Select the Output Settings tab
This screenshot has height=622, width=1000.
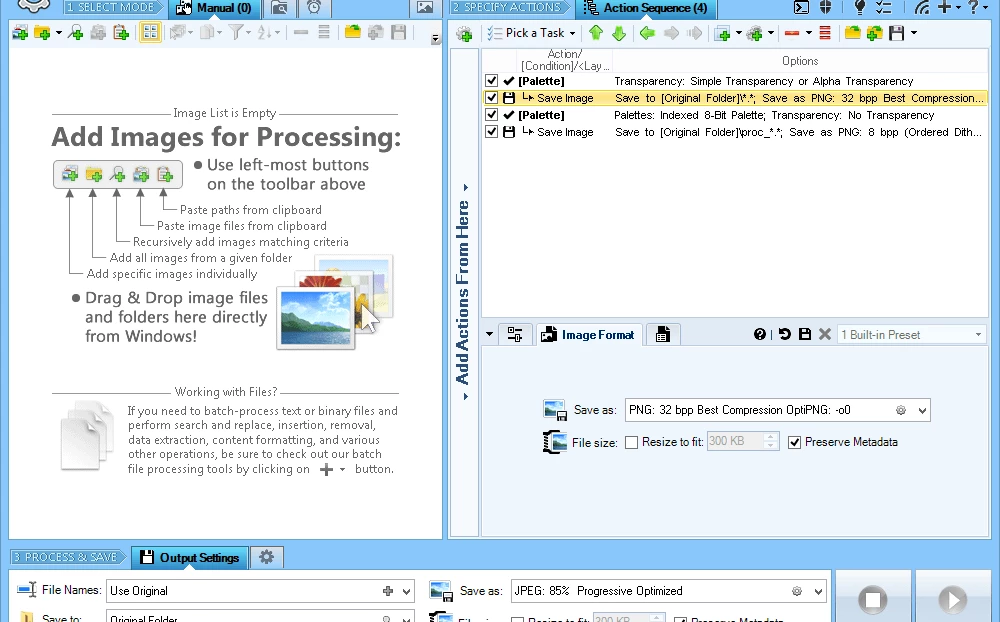(189, 557)
